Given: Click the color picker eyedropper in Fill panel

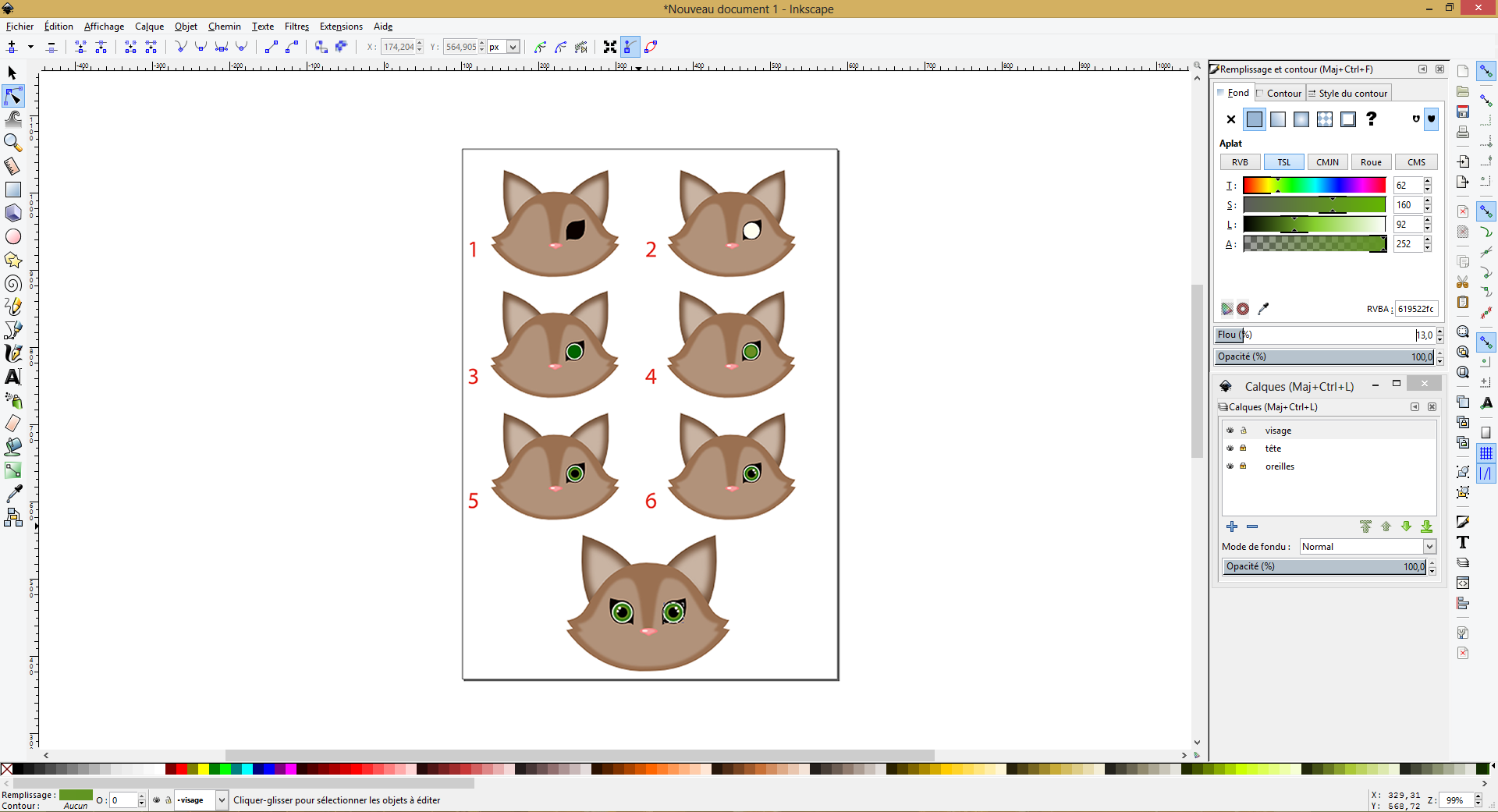Looking at the screenshot, I should 1263,309.
